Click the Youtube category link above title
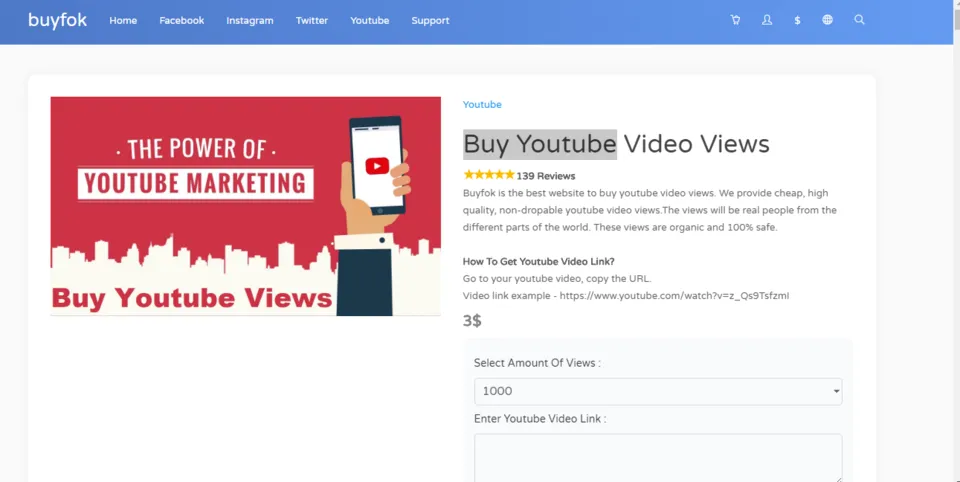Viewport: 960px width, 482px height. tap(482, 105)
